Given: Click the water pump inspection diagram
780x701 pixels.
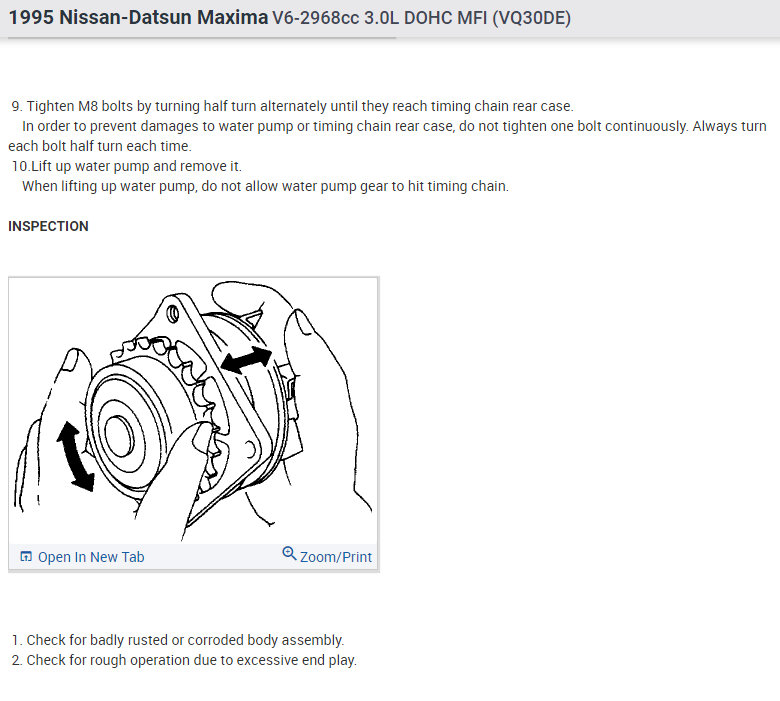Looking at the screenshot, I should coord(193,412).
